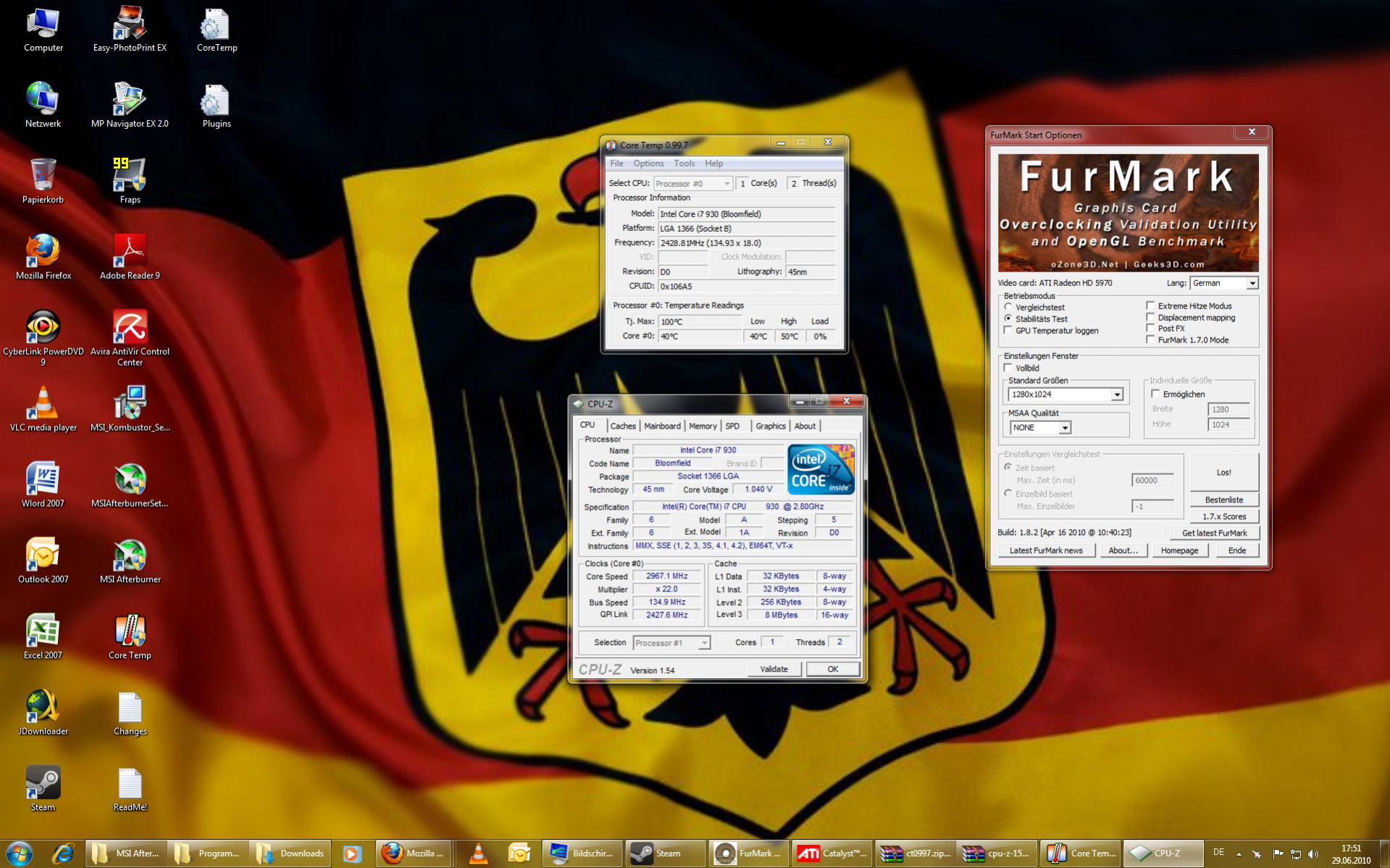Launch CyberLink PowerDVD 9 shortcut

[43, 339]
